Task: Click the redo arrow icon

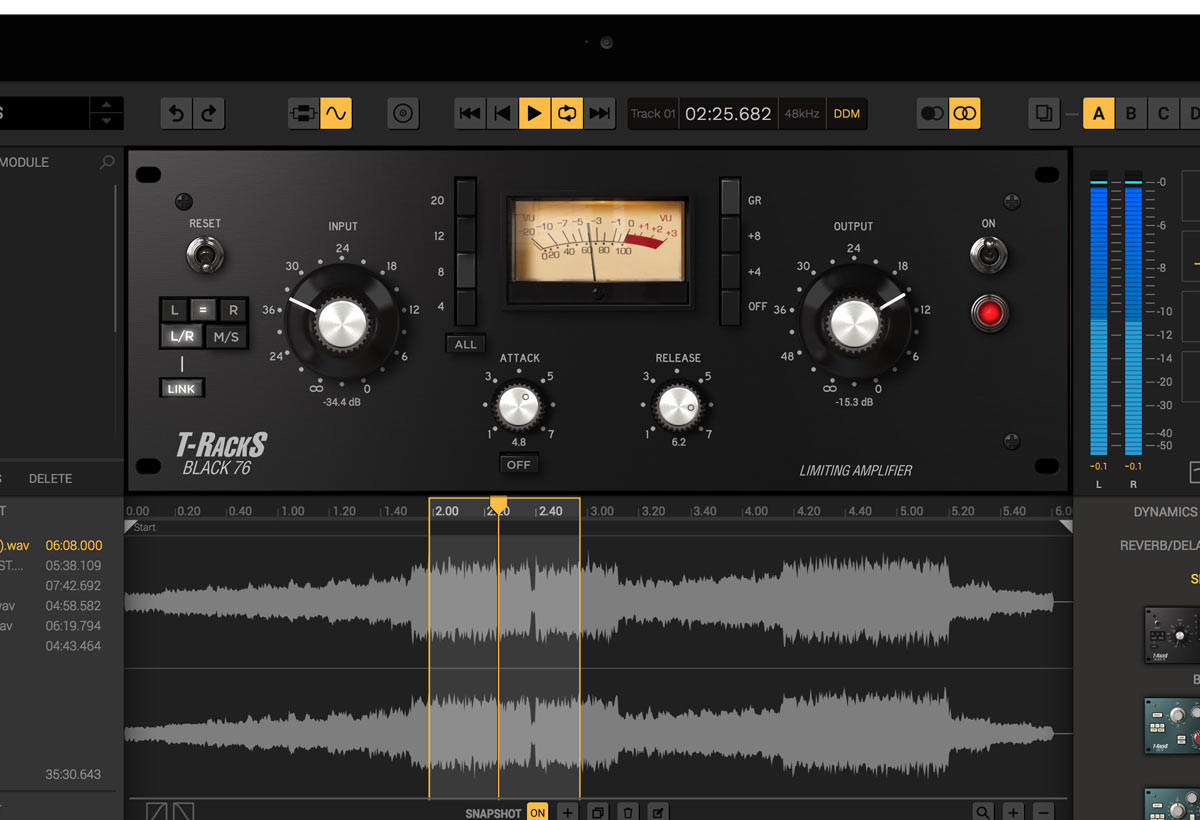Action: point(208,114)
